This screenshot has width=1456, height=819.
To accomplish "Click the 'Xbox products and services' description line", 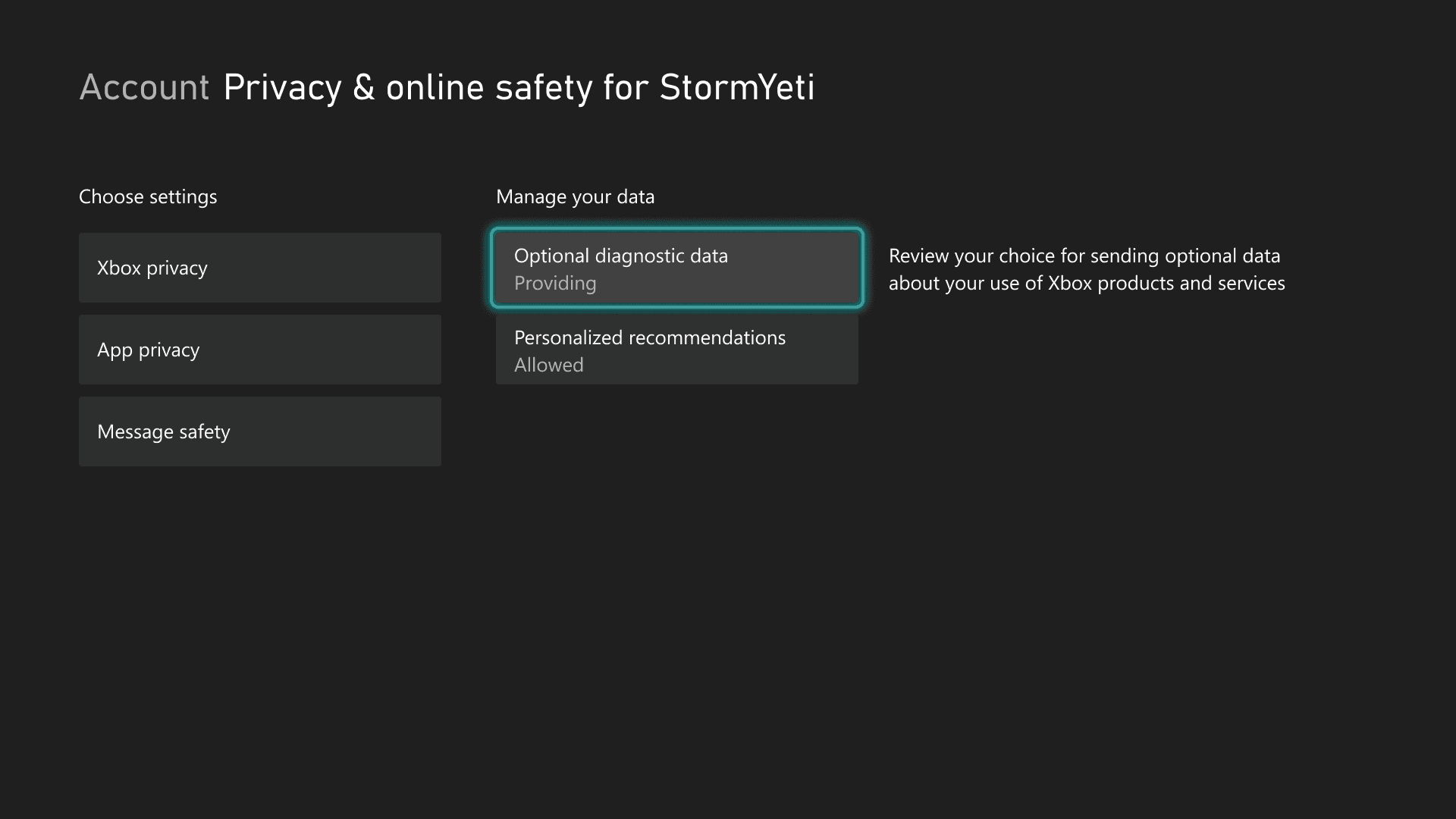I will (1086, 283).
